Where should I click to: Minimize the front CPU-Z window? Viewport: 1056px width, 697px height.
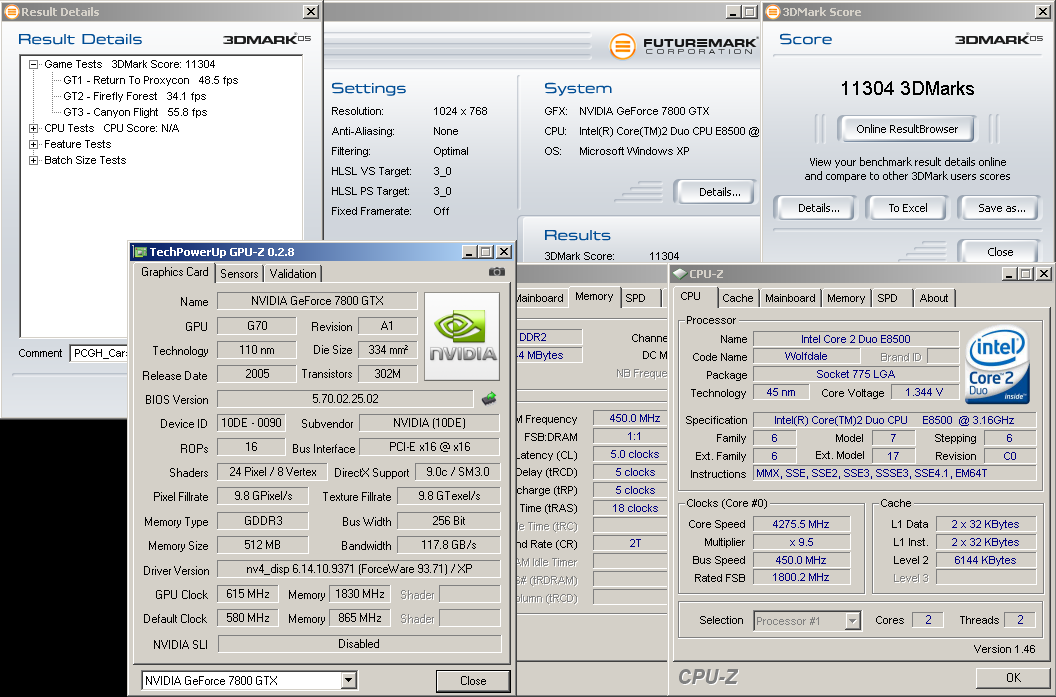(x=1009, y=273)
